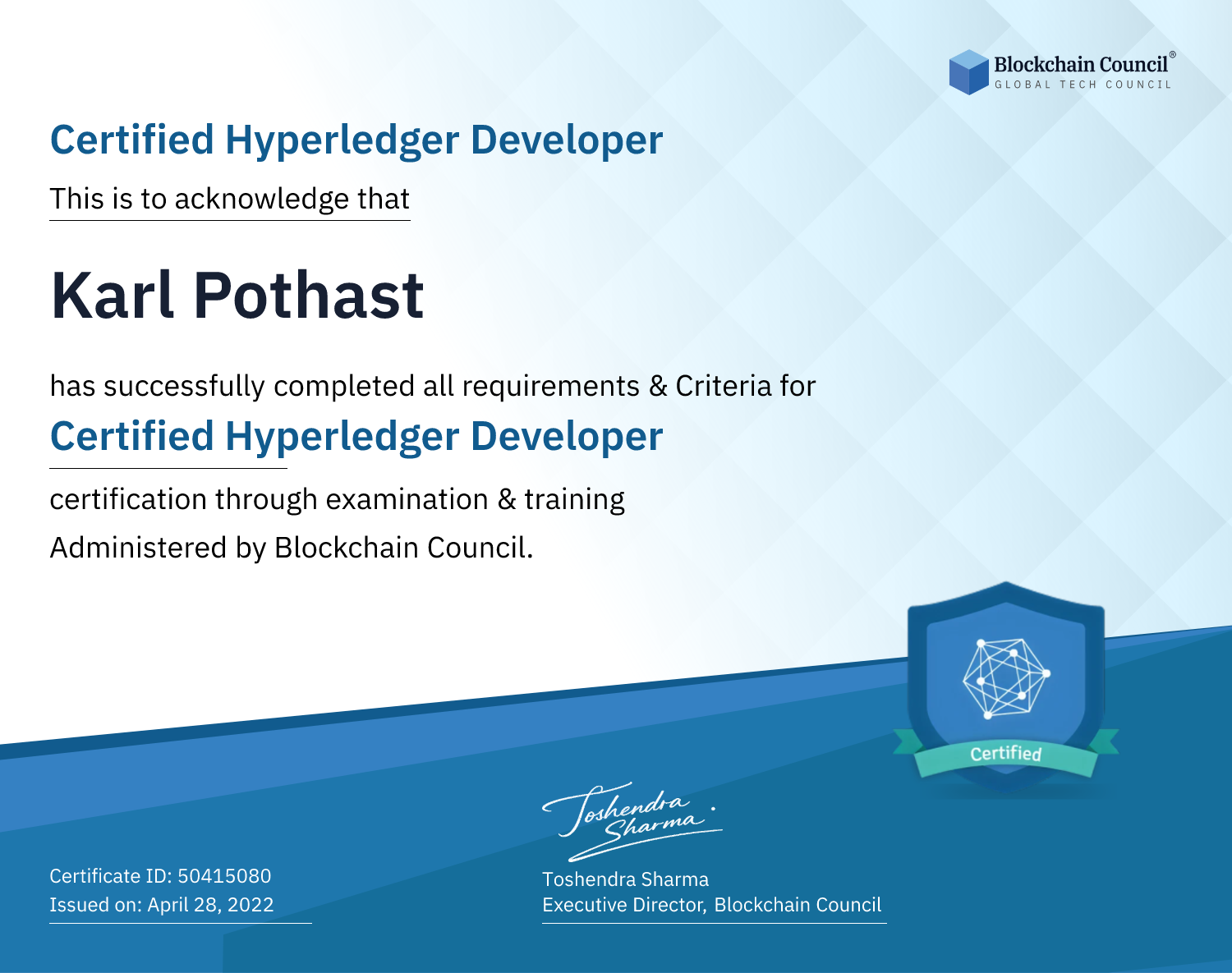Click "Executive Director, Blockchain Council" title
Viewport: 1232px width, 973px height.
pyautogui.click(x=712, y=905)
